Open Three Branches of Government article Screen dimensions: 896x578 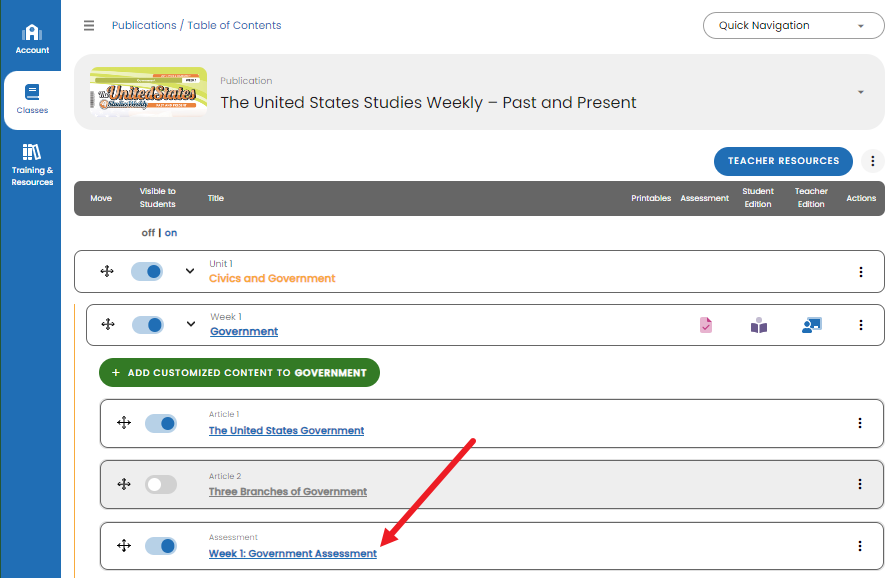click(x=288, y=492)
